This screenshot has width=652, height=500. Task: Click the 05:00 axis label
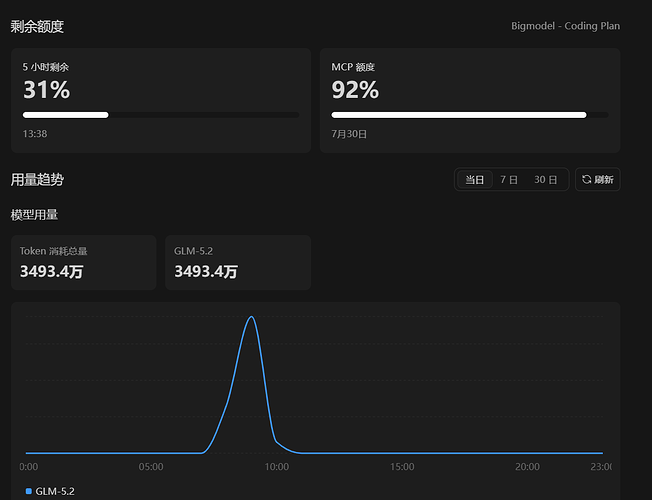click(151, 467)
